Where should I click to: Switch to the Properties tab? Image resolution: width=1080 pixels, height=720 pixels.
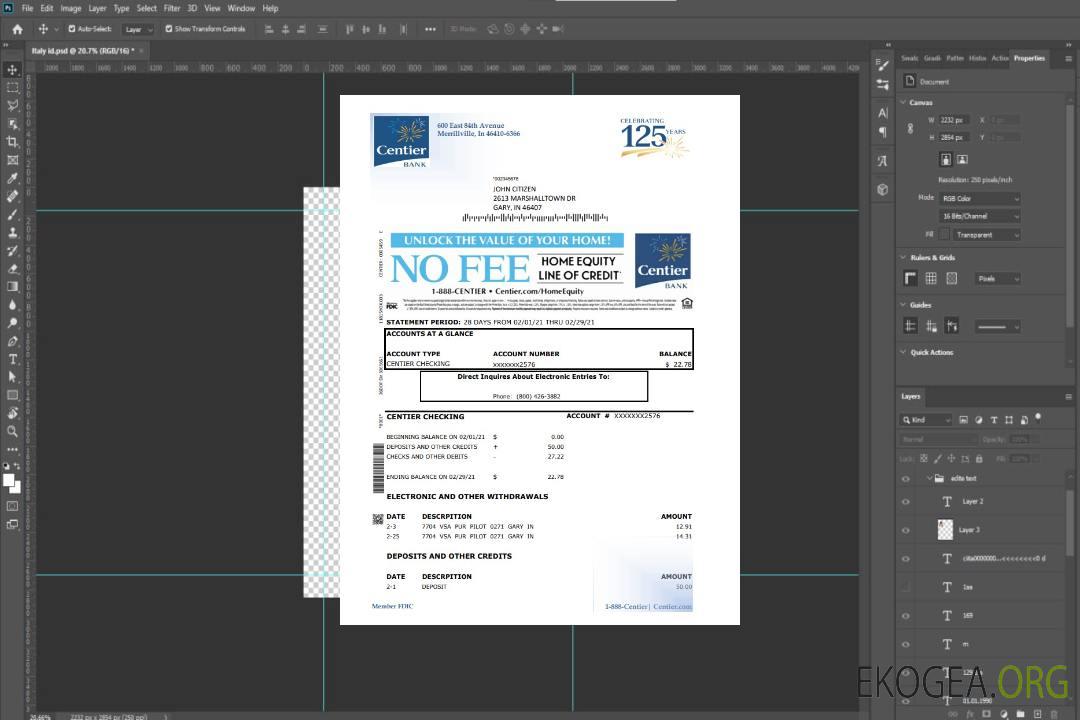[1029, 59]
